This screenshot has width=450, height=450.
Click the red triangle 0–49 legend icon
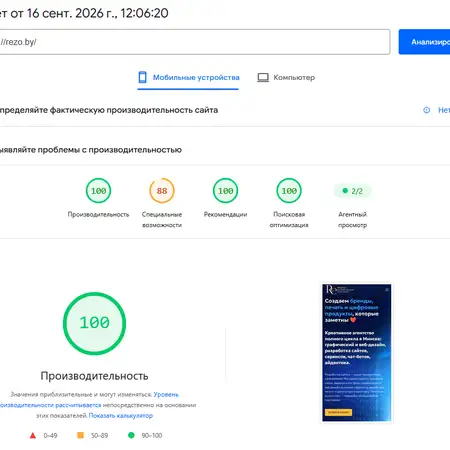point(33,435)
